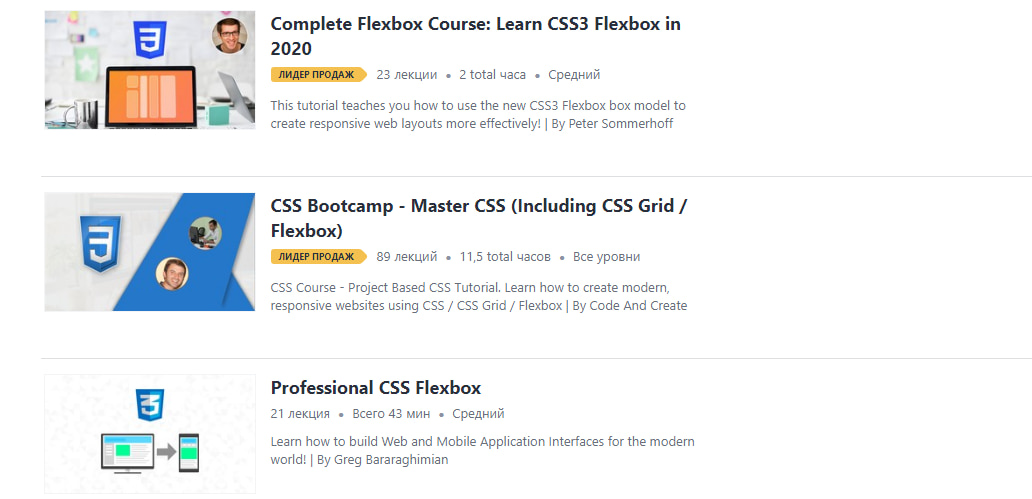Click lower instructor avatar on CSS Bootcamp thumbnail
1032x499 pixels.
[172, 273]
